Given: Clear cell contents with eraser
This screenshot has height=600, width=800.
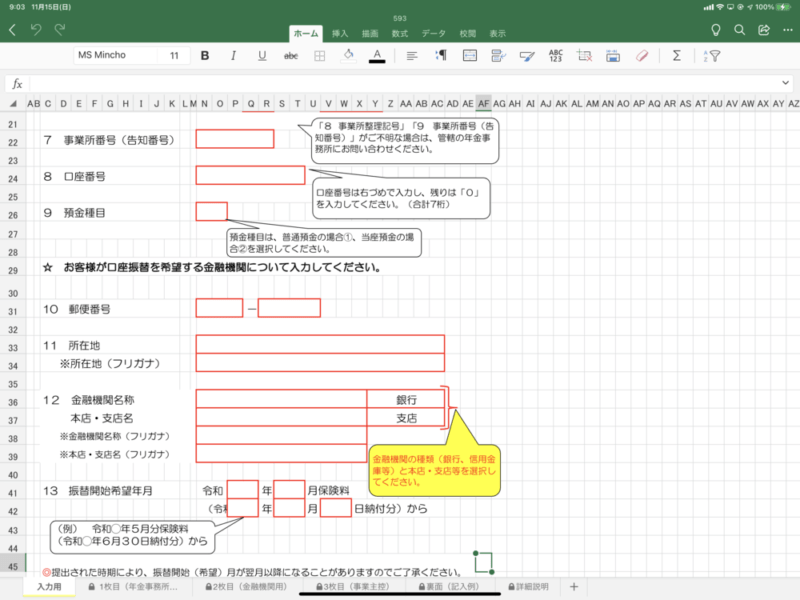Looking at the screenshot, I should [x=642, y=56].
